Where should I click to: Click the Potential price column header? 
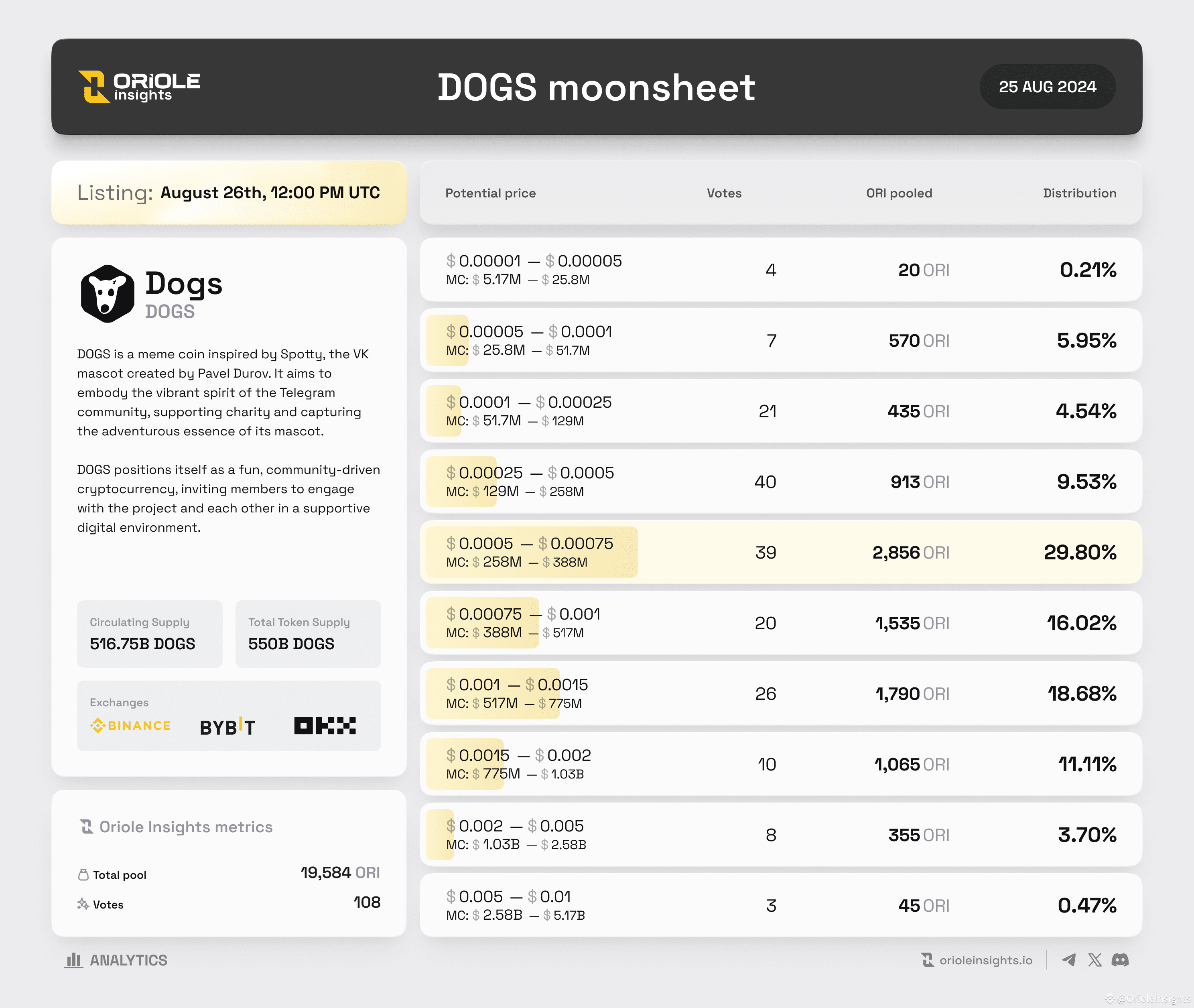click(490, 193)
